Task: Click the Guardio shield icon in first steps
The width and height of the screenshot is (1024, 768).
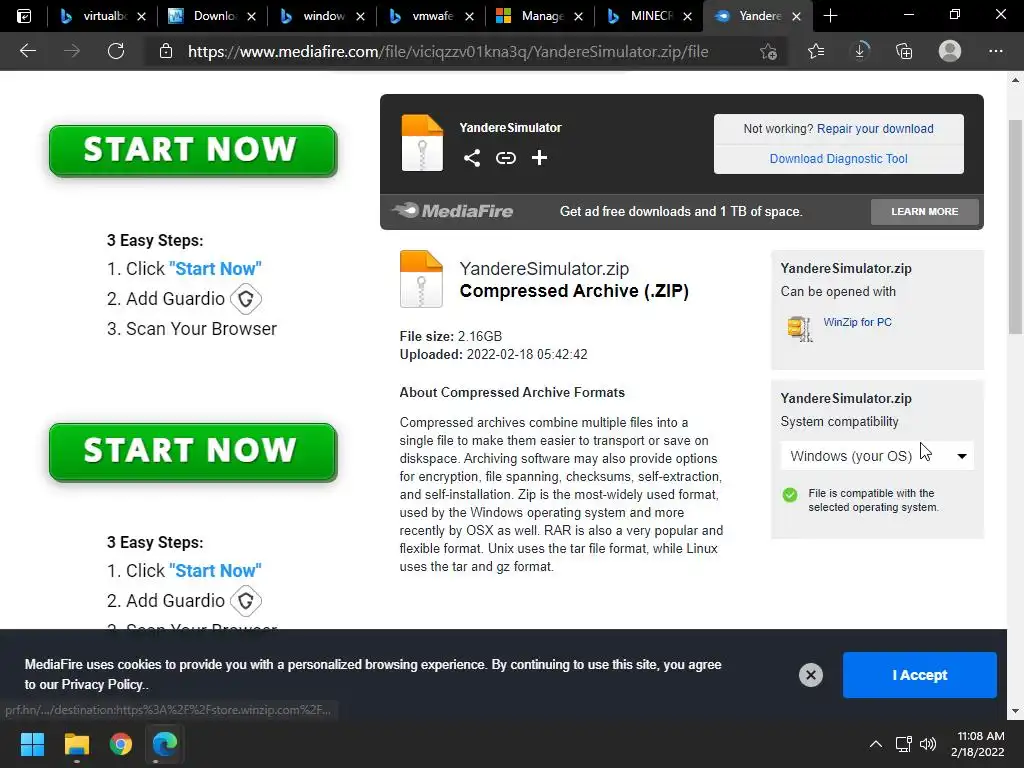Action: 246,299
